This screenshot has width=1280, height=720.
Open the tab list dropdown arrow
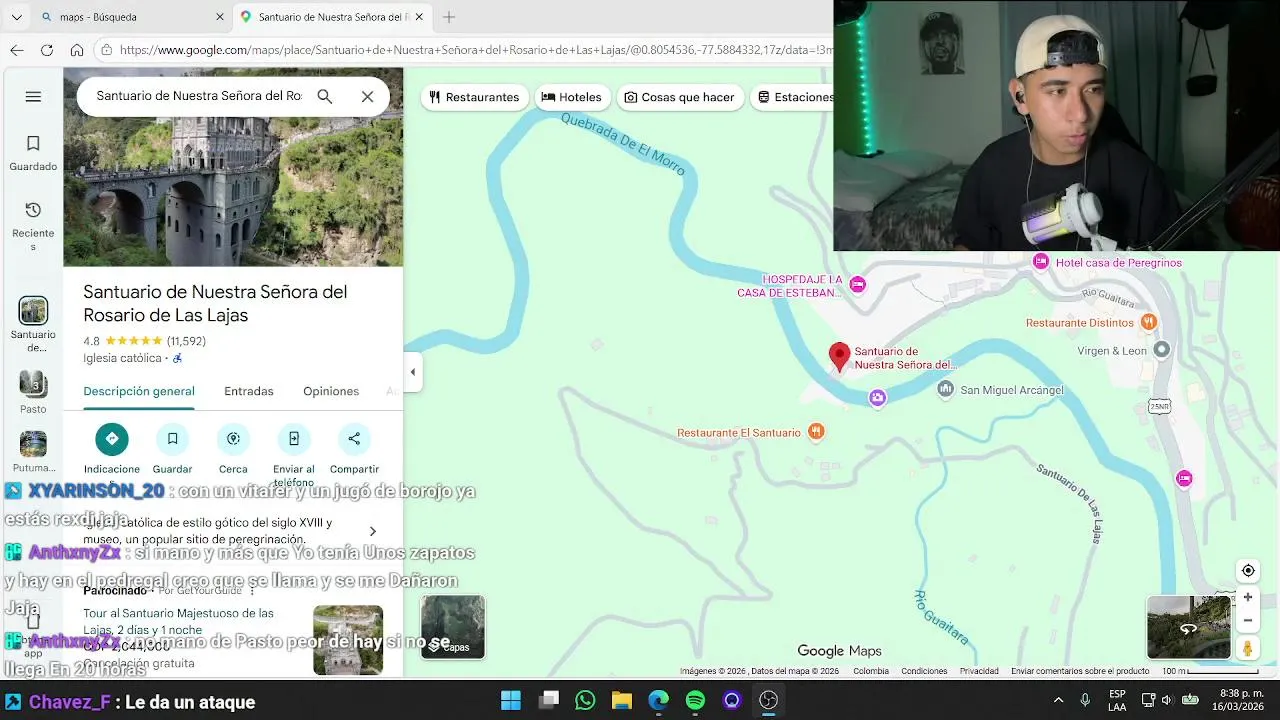tap(16, 17)
